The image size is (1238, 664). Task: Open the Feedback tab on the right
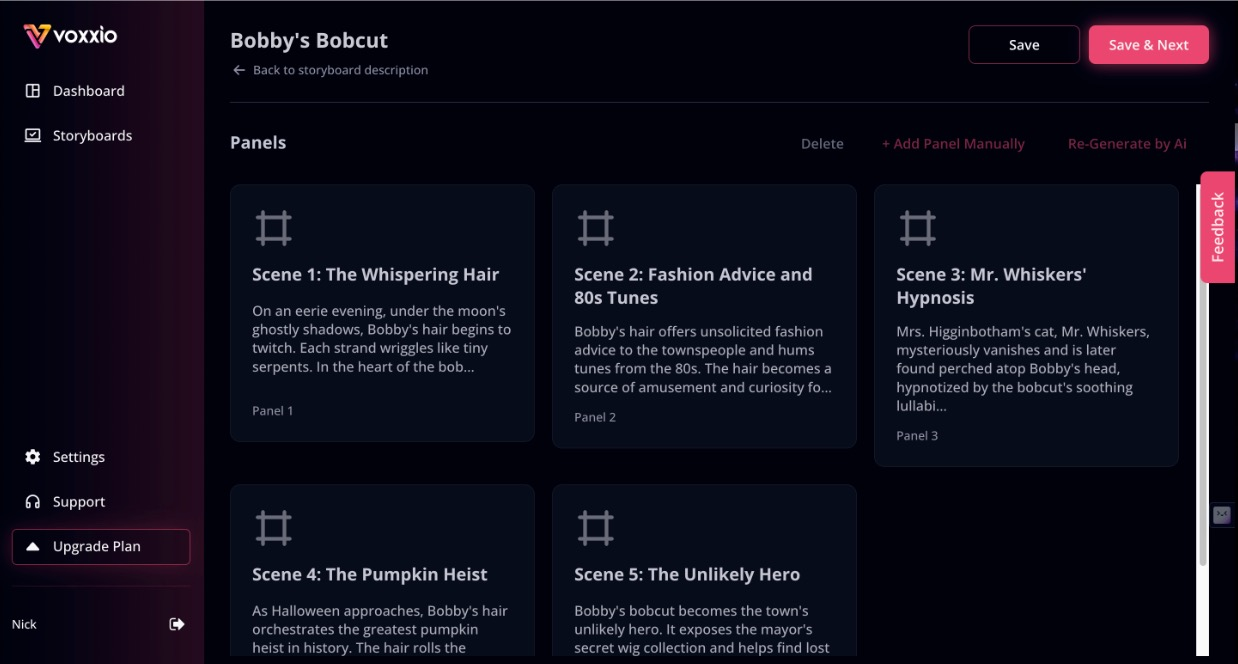(x=1216, y=225)
